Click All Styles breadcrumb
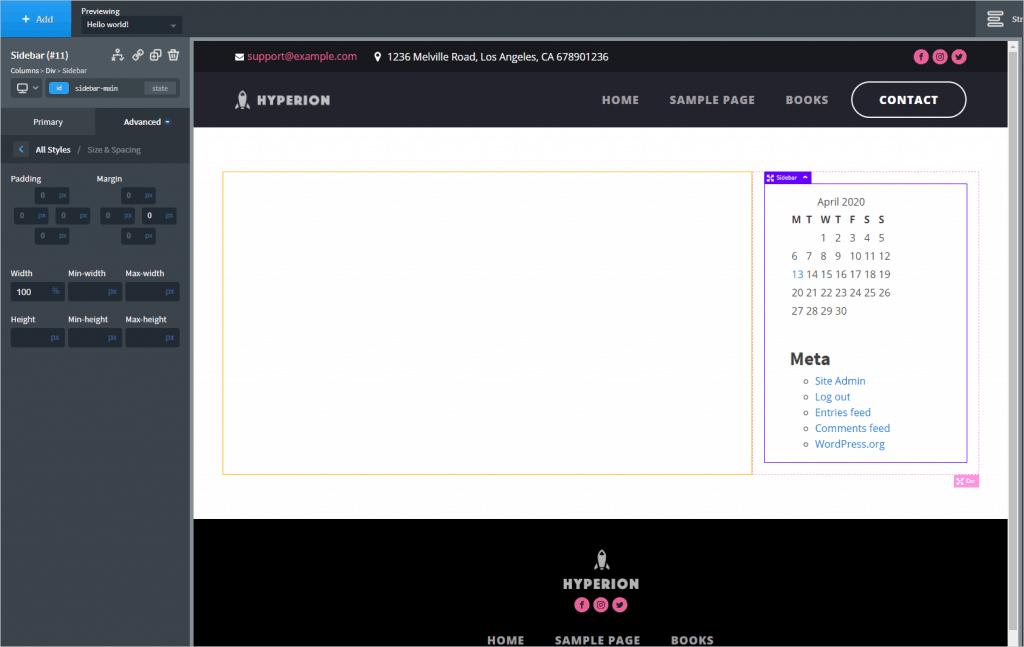The image size is (1024, 647). tap(53, 150)
